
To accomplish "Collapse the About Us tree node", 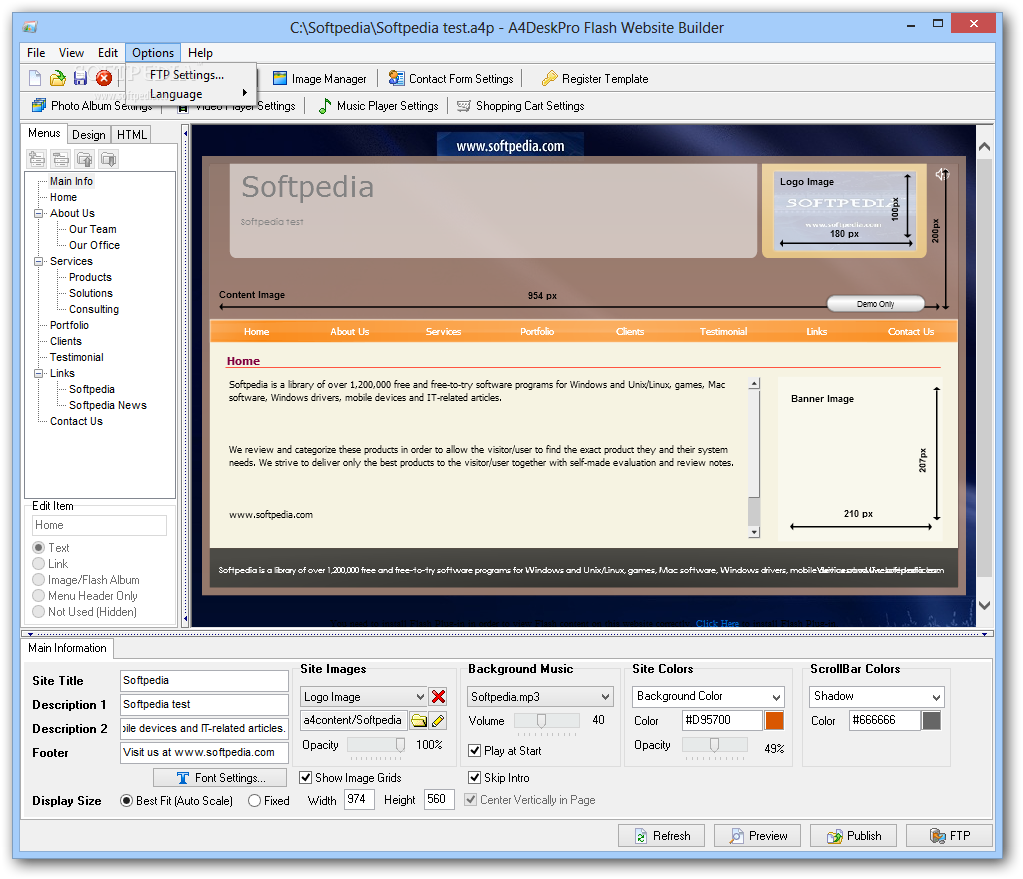I will tap(38, 213).
